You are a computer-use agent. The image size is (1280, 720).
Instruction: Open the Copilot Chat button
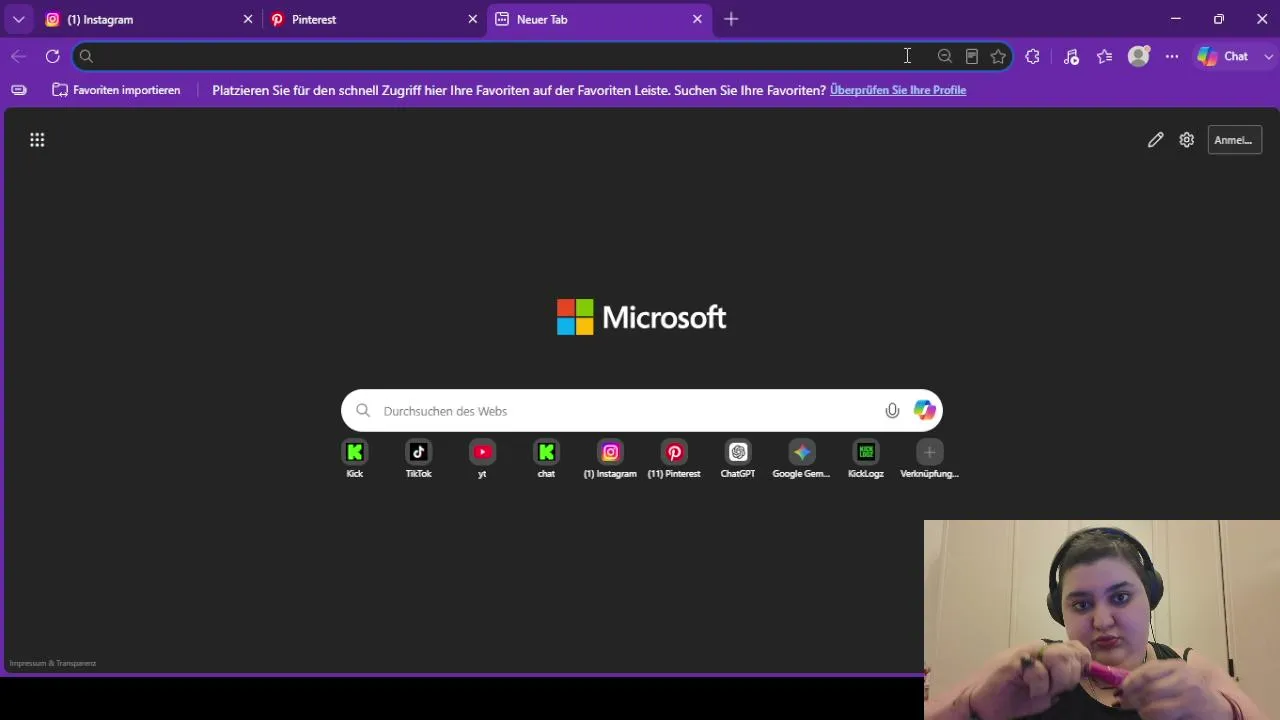[1223, 57]
